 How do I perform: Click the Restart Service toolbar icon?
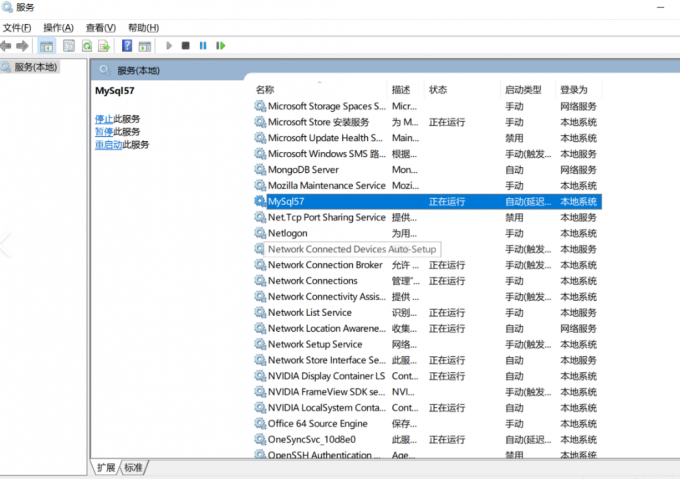[220, 46]
